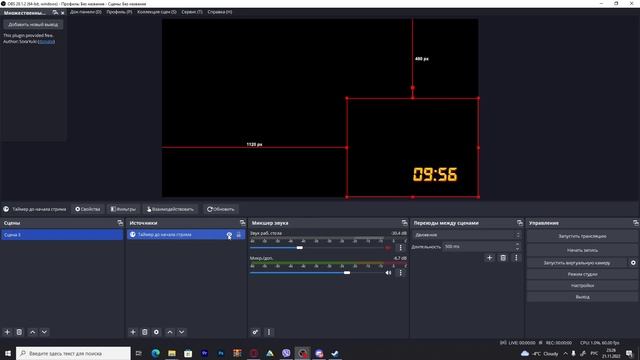Open the scene transition type dropdown
Image resolution: width=640 pixels, height=360 pixels.
coord(467,235)
